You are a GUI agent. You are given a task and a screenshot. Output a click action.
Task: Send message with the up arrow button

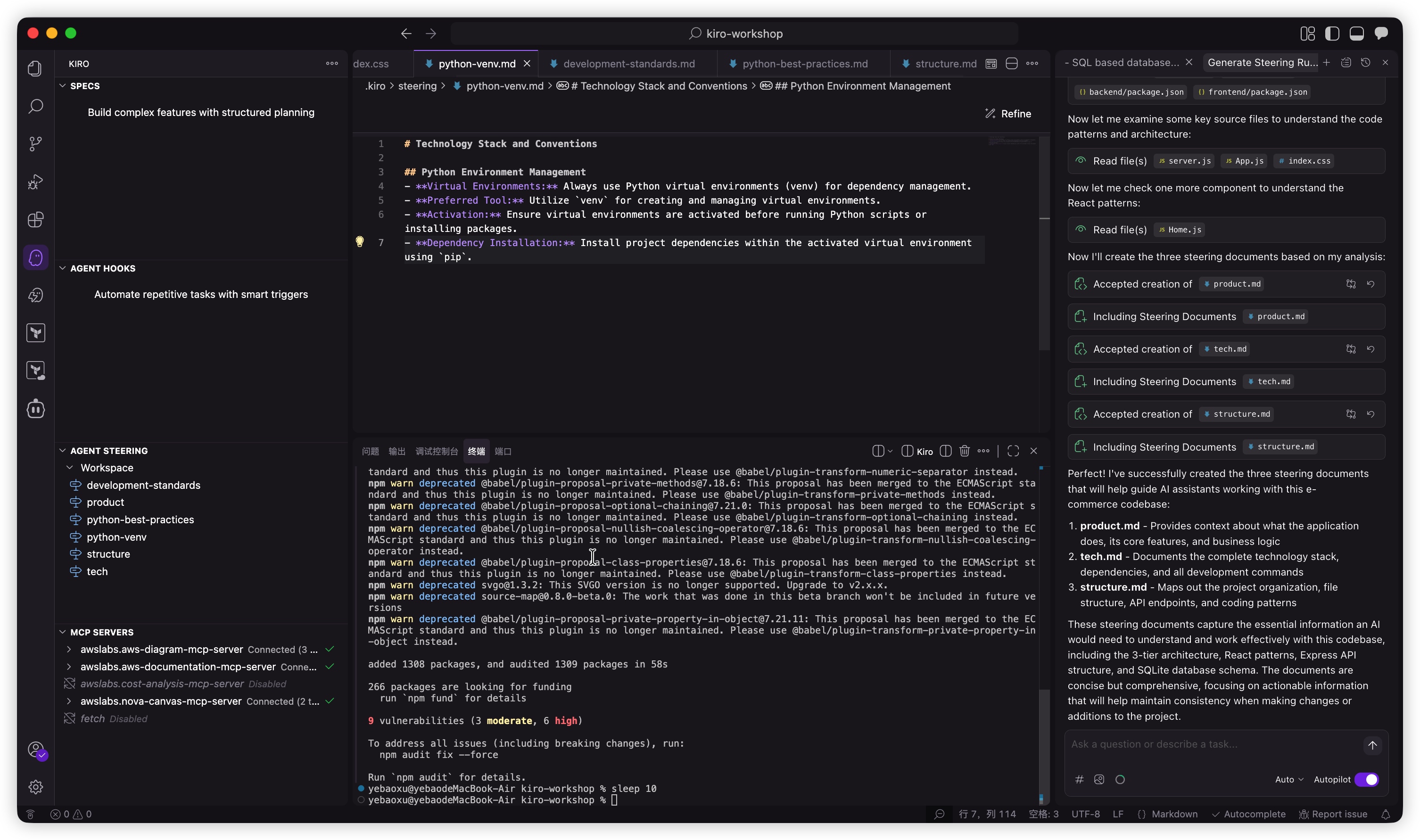(1372, 745)
